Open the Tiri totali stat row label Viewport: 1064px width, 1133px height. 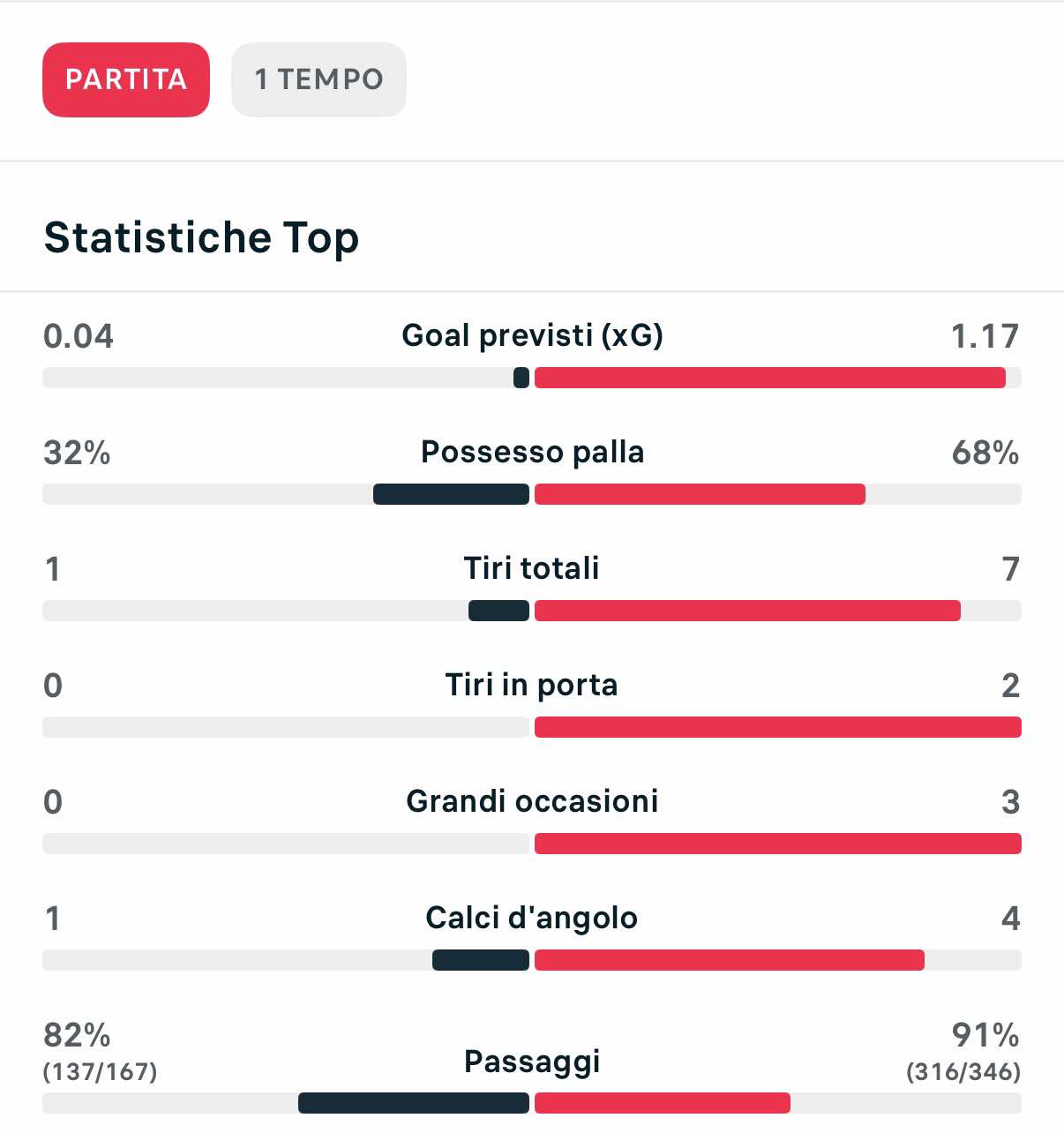[x=532, y=568]
